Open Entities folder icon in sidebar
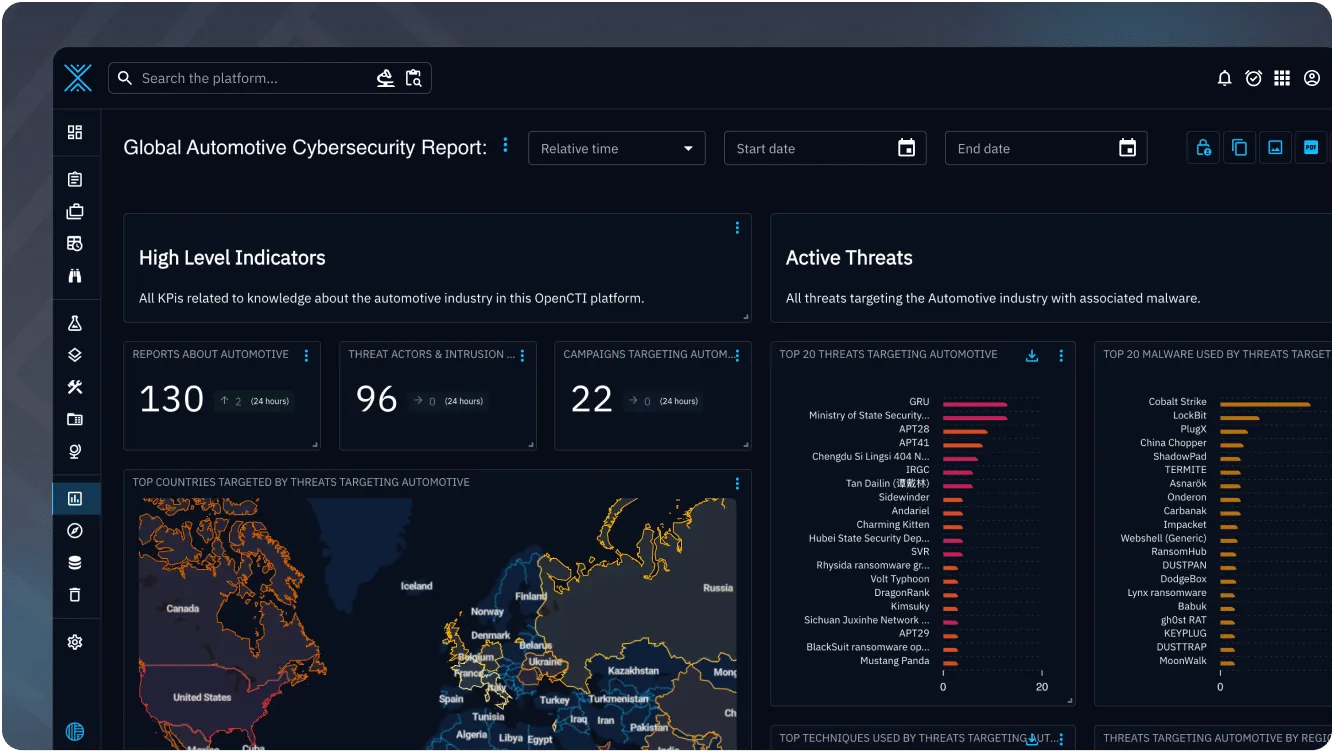 coord(75,419)
